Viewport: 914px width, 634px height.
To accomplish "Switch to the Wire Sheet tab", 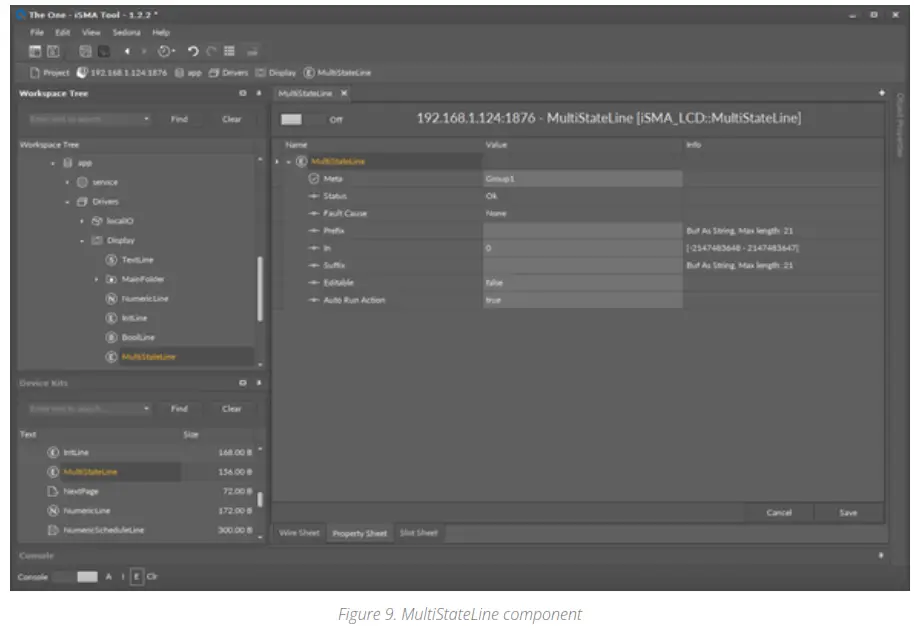I will pyautogui.click(x=298, y=533).
